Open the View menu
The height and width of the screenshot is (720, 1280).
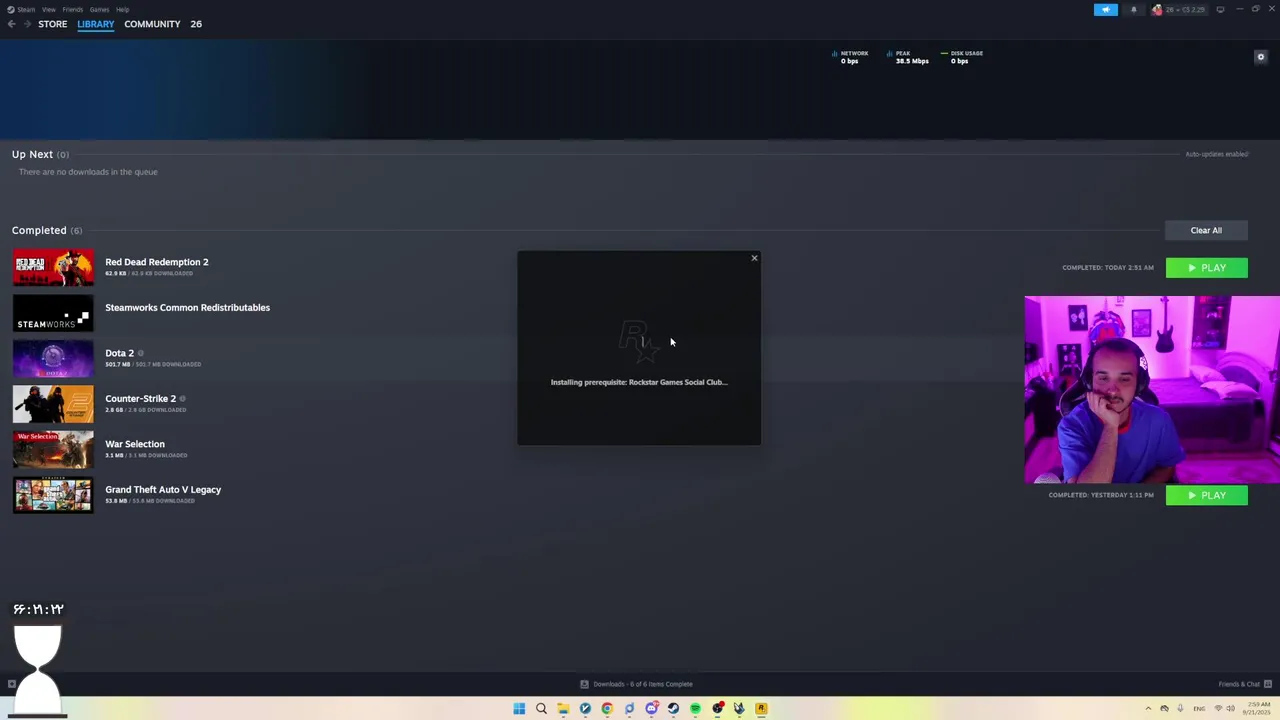[x=48, y=9]
